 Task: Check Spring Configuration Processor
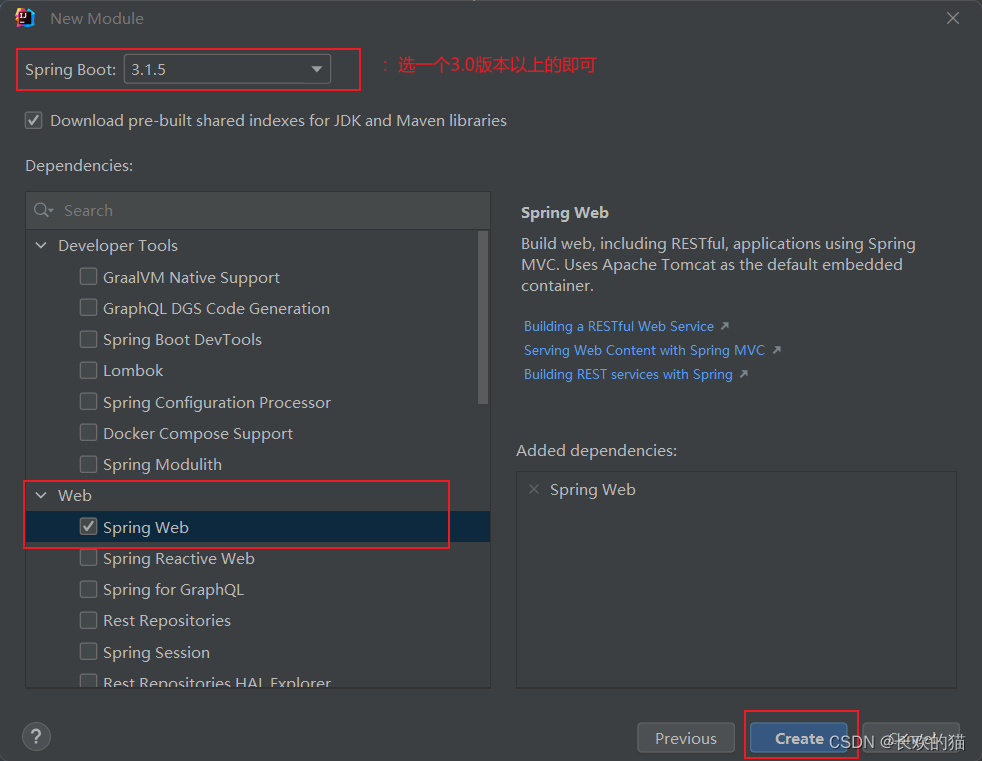pyautogui.click(x=88, y=401)
